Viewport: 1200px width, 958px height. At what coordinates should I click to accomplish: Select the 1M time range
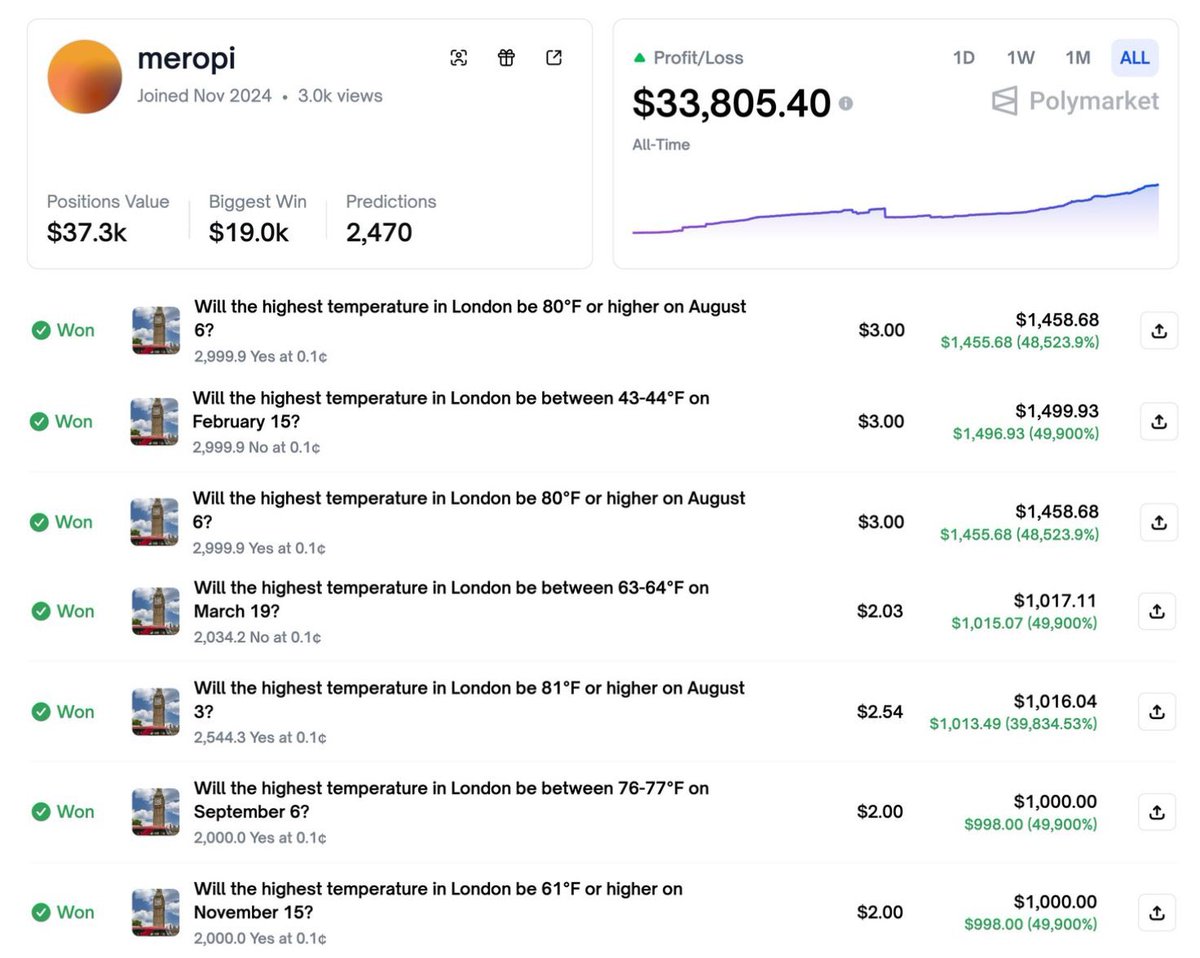point(1078,58)
